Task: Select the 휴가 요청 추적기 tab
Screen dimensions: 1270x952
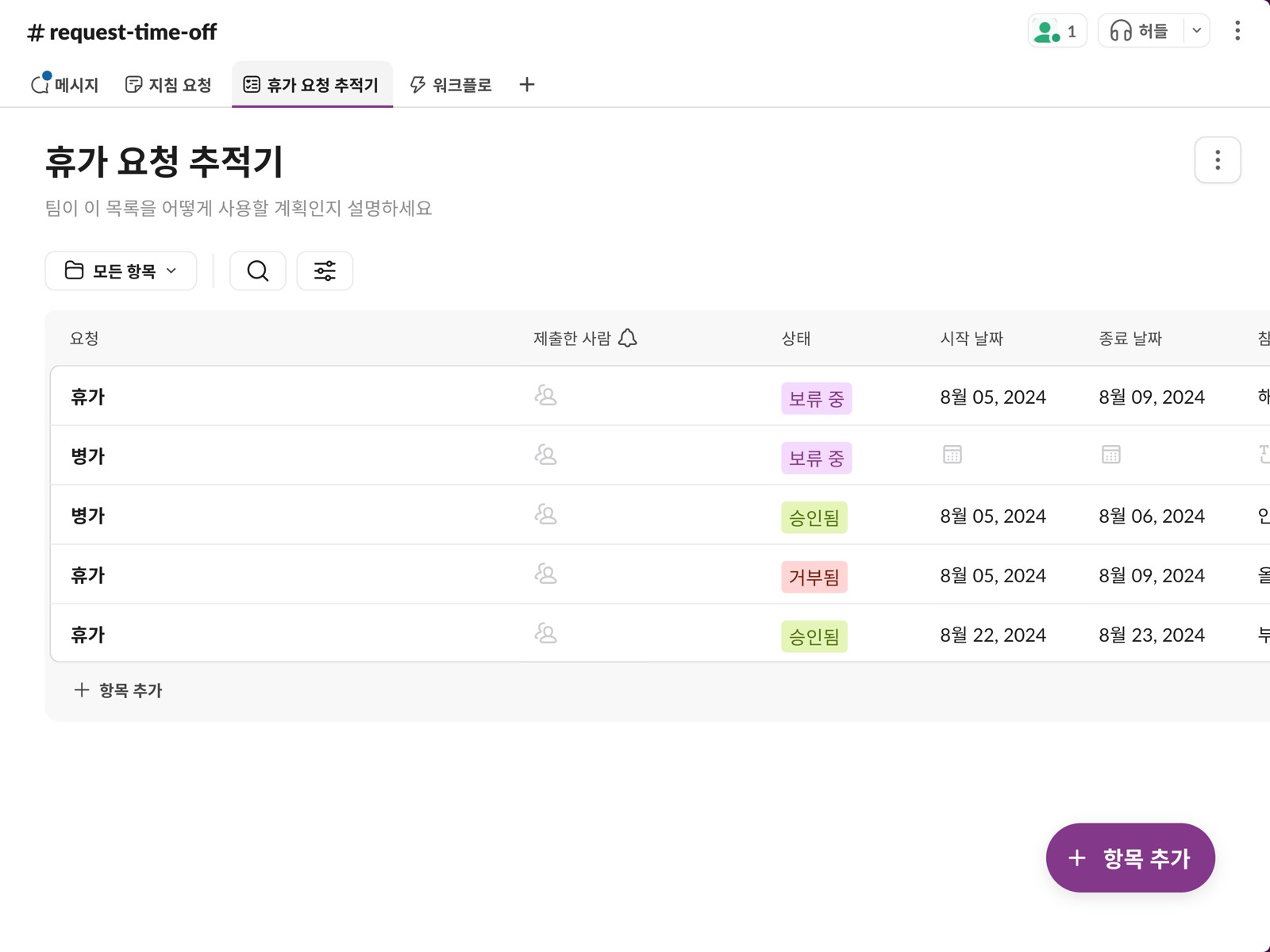Action: click(311, 84)
